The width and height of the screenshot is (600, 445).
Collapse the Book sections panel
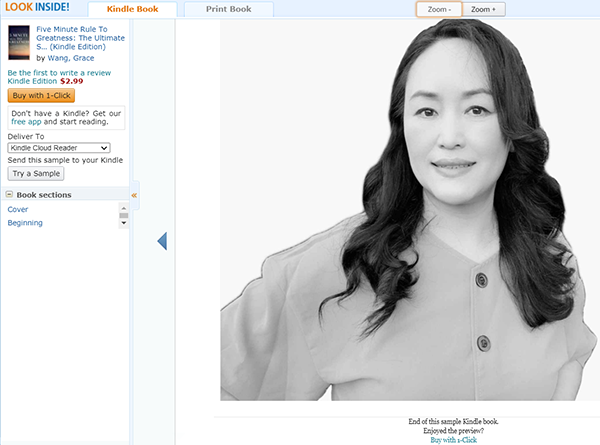tap(10, 195)
